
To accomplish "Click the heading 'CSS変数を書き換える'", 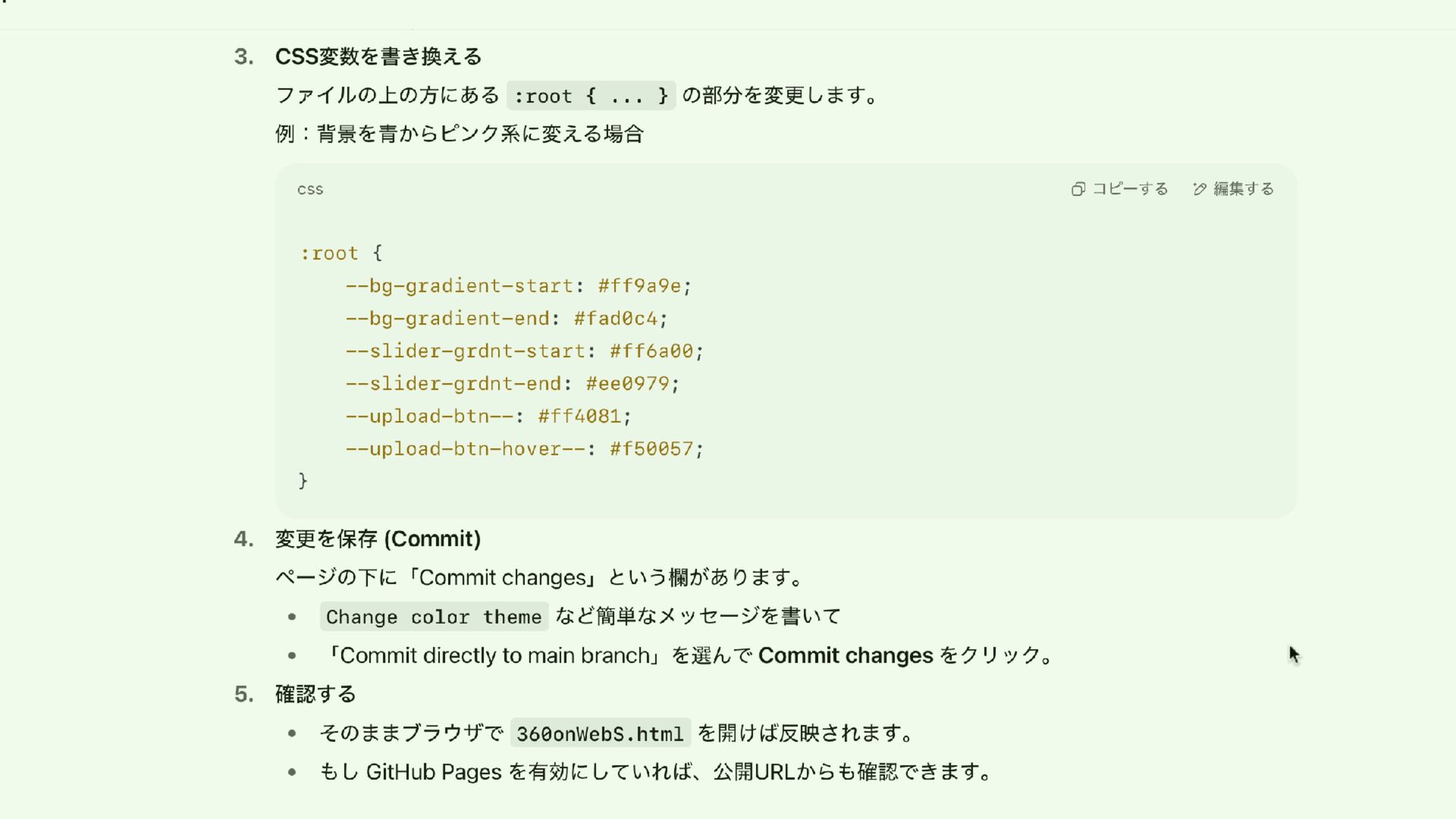I will pyautogui.click(x=378, y=57).
